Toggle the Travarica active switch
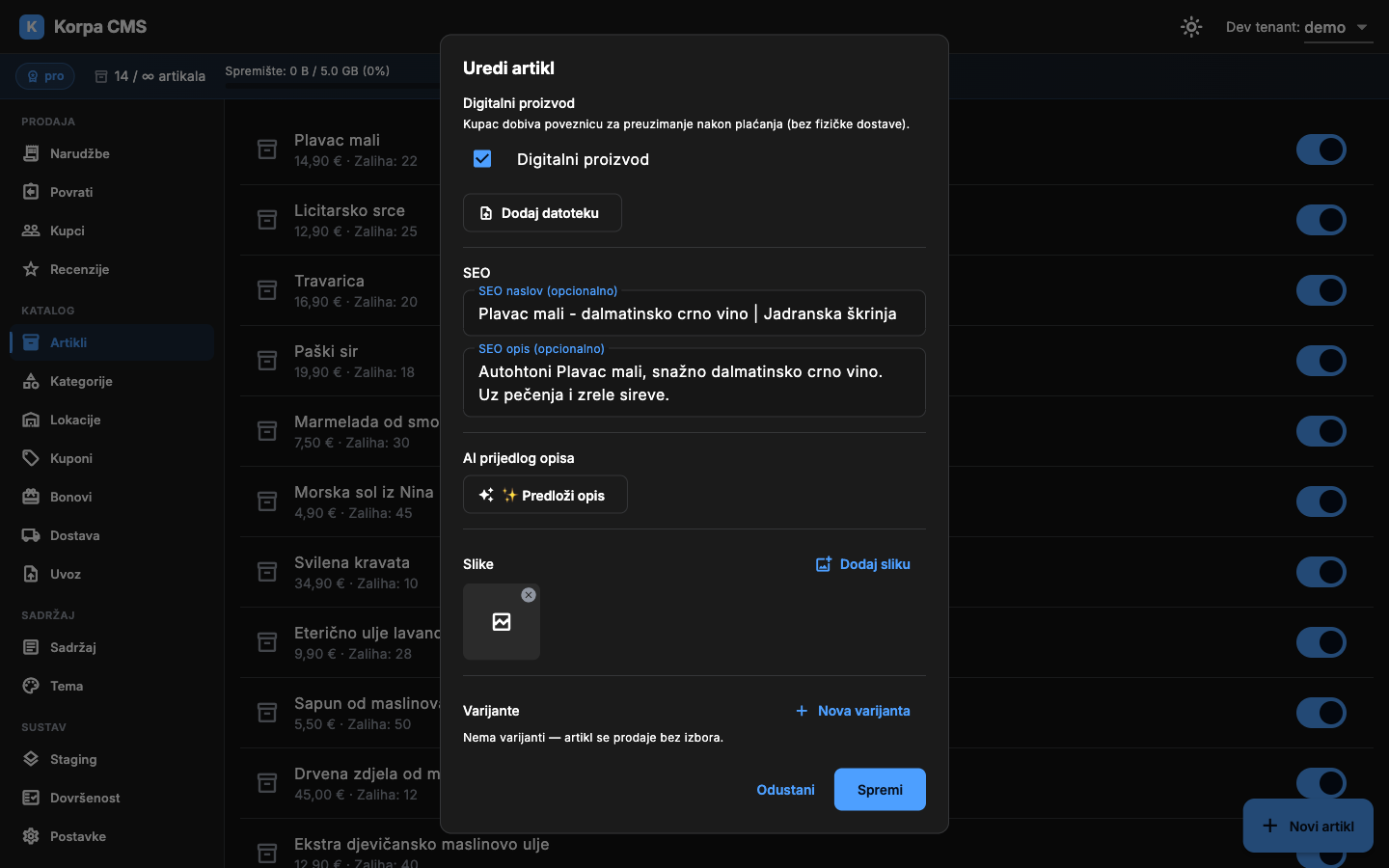 pos(1321,290)
